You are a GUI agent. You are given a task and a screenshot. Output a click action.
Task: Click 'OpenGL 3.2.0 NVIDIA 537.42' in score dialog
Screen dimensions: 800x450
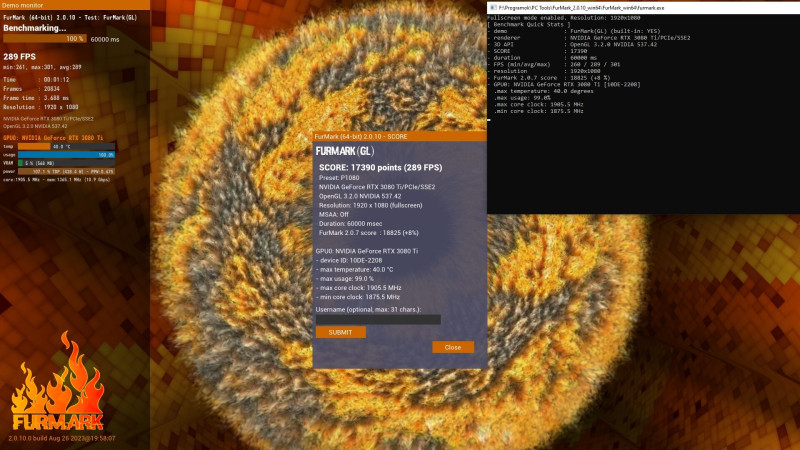coord(360,196)
